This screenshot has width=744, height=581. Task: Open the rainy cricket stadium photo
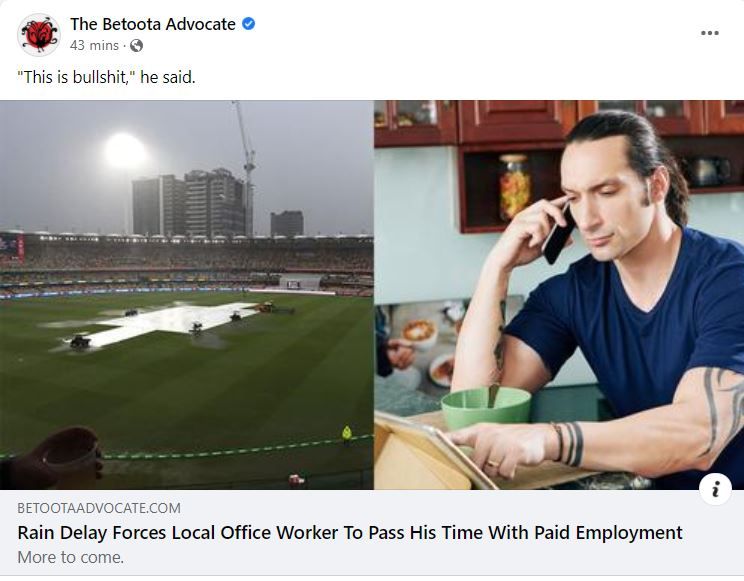[x=186, y=295]
